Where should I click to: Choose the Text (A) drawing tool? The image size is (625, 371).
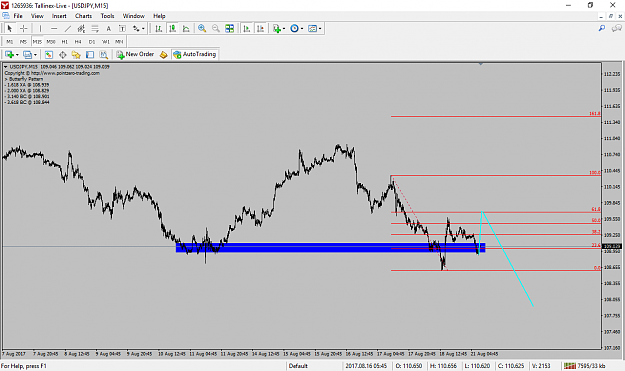coord(108,28)
